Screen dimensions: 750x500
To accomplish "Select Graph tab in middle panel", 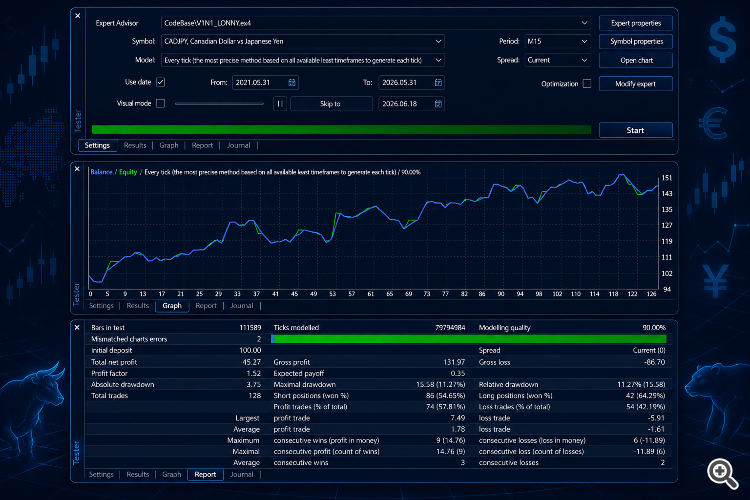I will pyautogui.click(x=172, y=306).
